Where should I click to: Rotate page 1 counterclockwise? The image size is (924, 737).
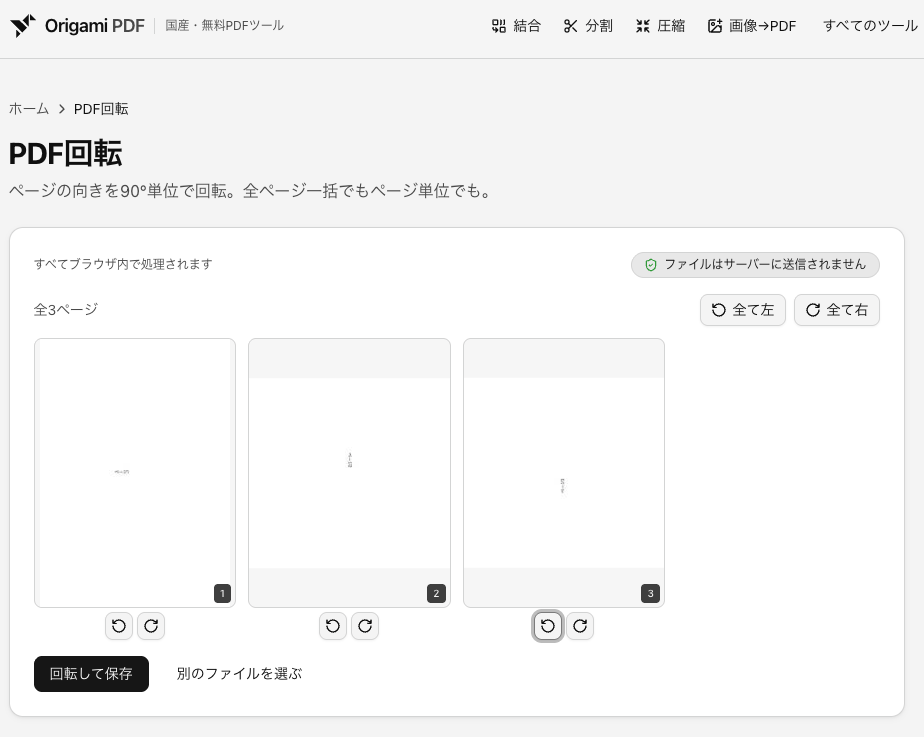click(119, 626)
